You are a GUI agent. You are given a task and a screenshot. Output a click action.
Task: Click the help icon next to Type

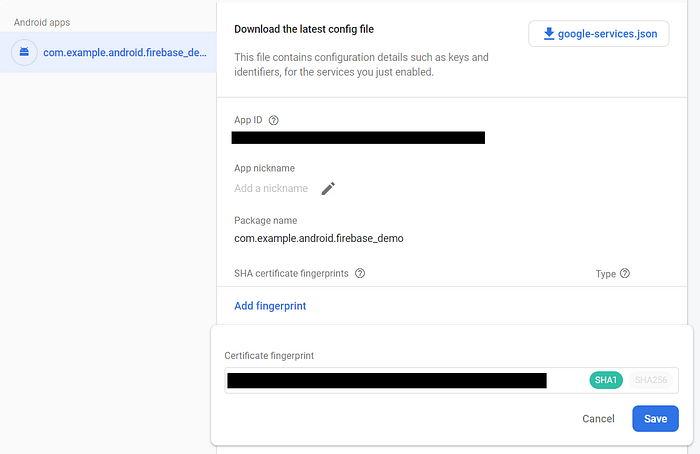pyautogui.click(x=625, y=273)
